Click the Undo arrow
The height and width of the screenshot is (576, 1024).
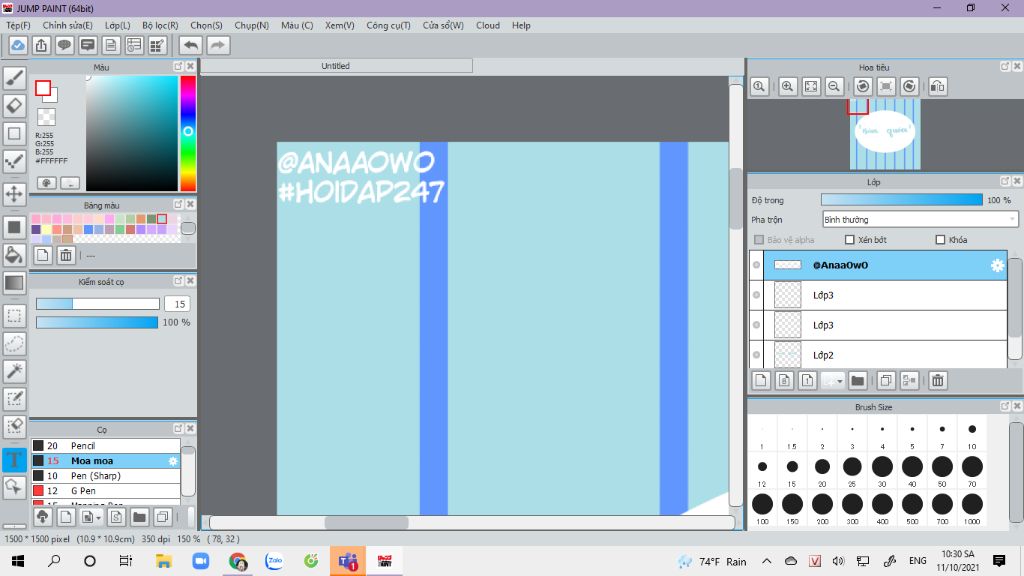pos(191,45)
